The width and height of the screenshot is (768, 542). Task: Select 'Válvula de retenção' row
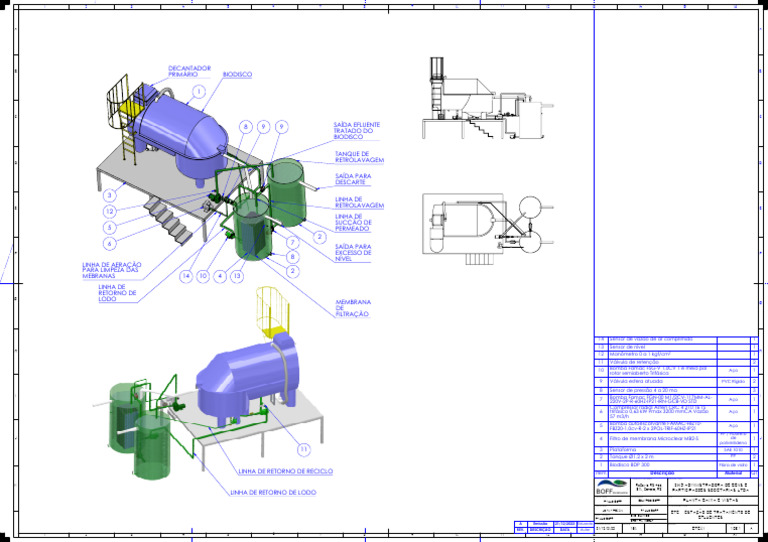[x=676, y=362]
